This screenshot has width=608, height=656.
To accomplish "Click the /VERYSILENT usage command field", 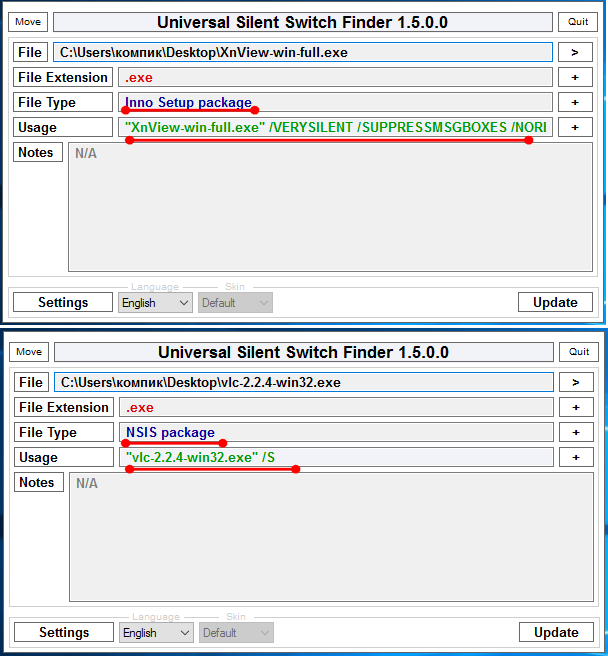I will (335, 127).
